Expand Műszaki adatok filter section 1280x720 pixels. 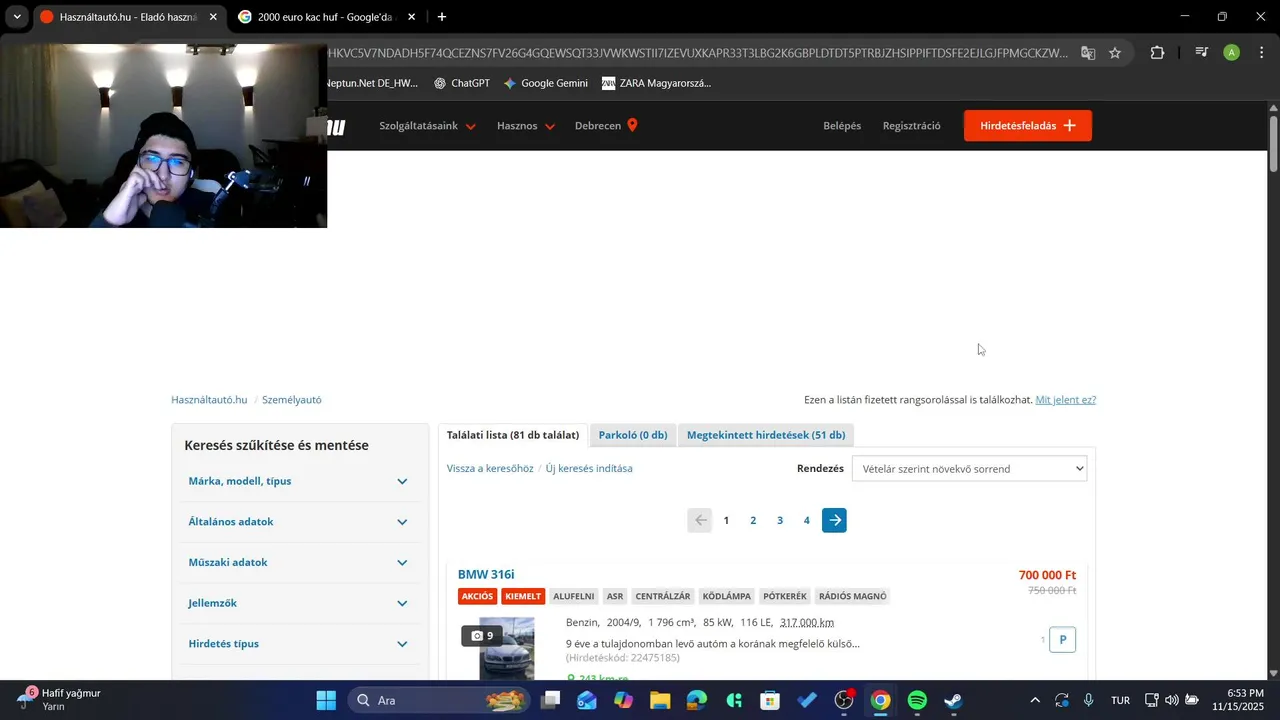point(300,562)
